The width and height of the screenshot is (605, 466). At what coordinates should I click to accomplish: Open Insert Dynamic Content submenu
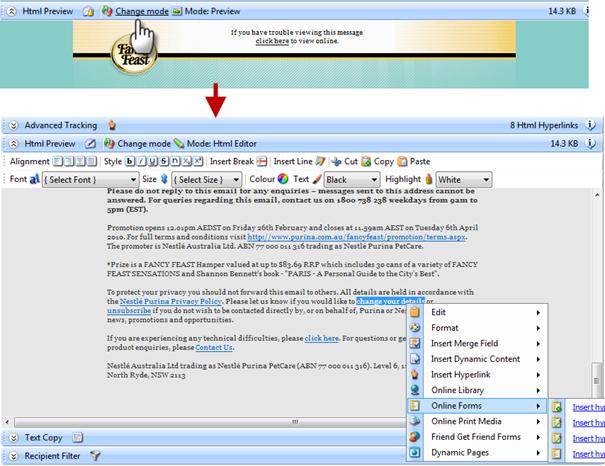[x=477, y=359]
